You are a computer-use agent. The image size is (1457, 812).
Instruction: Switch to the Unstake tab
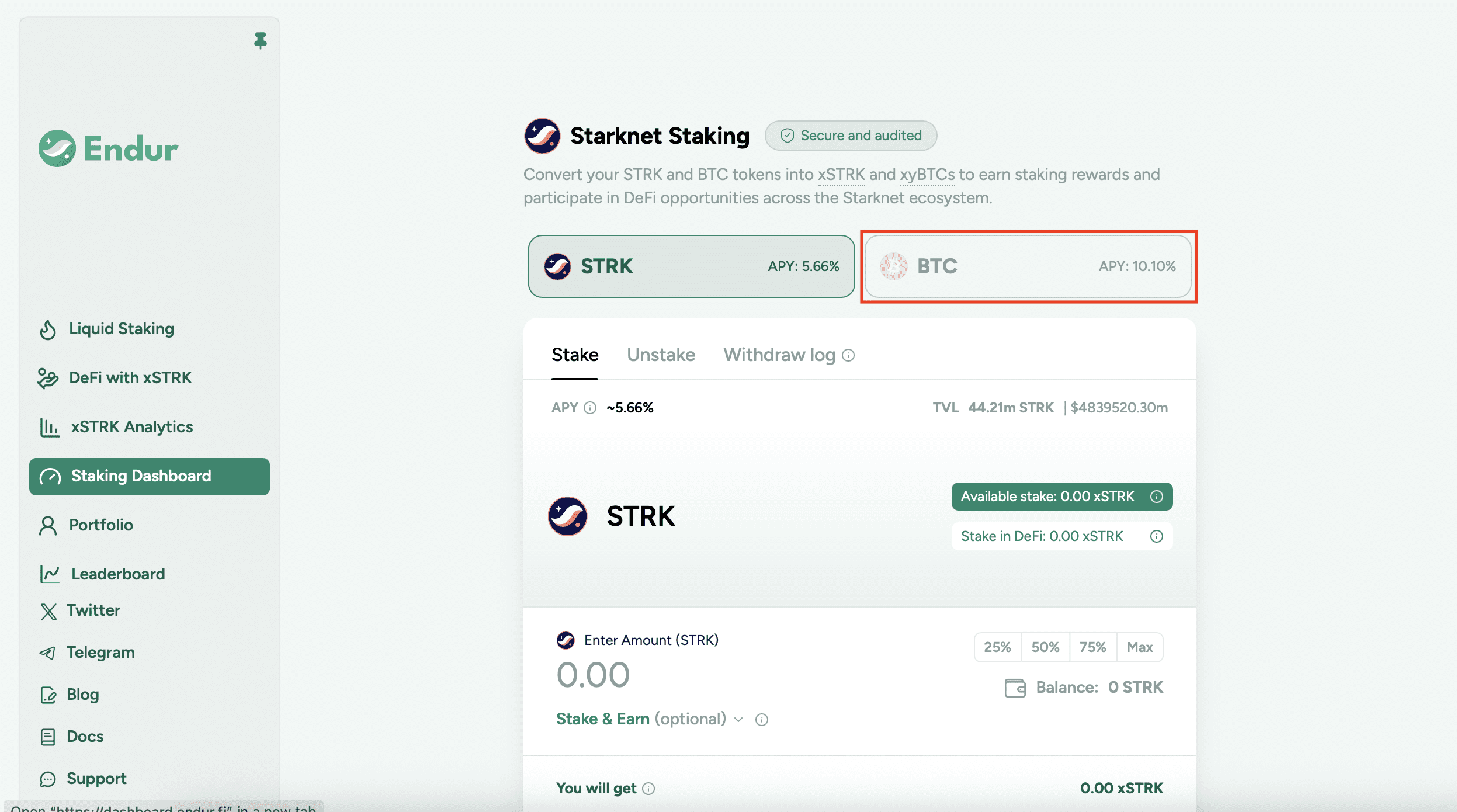[x=661, y=355]
